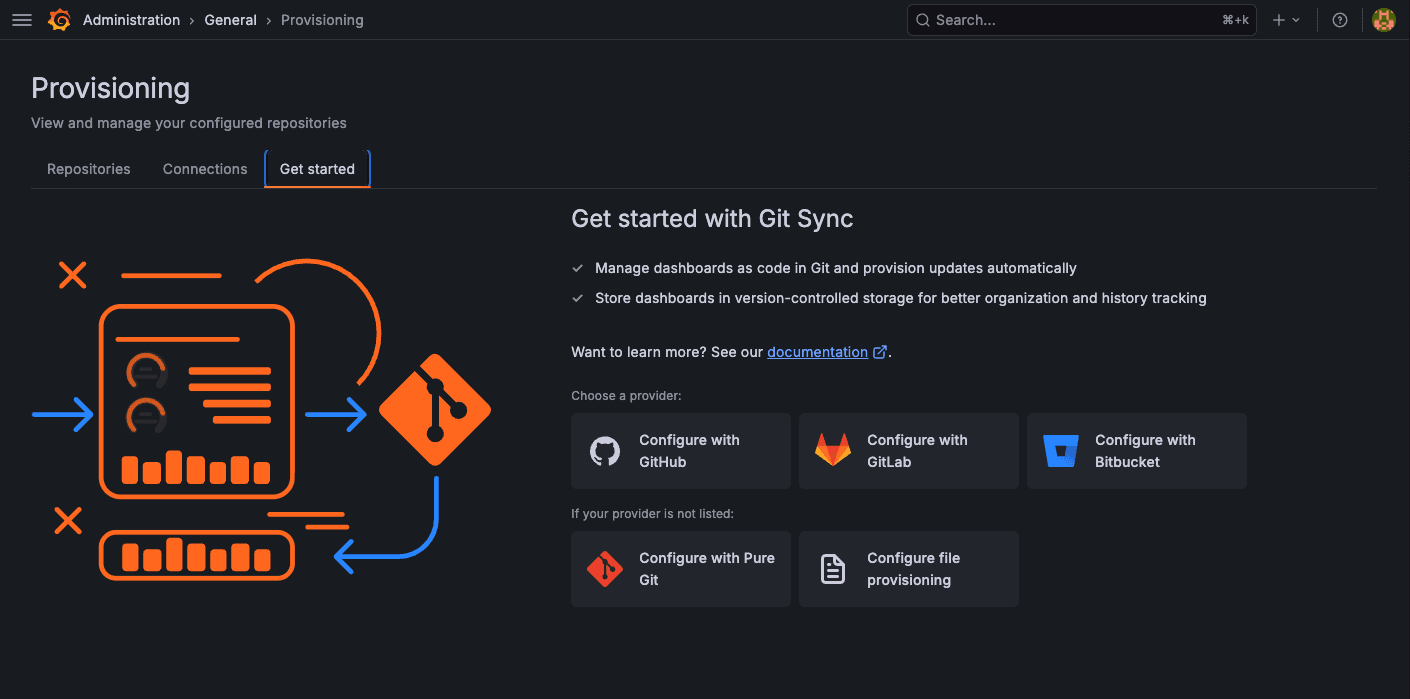Click the file provisioning document icon
Screen dimensions: 1410x699
[x=832, y=568]
